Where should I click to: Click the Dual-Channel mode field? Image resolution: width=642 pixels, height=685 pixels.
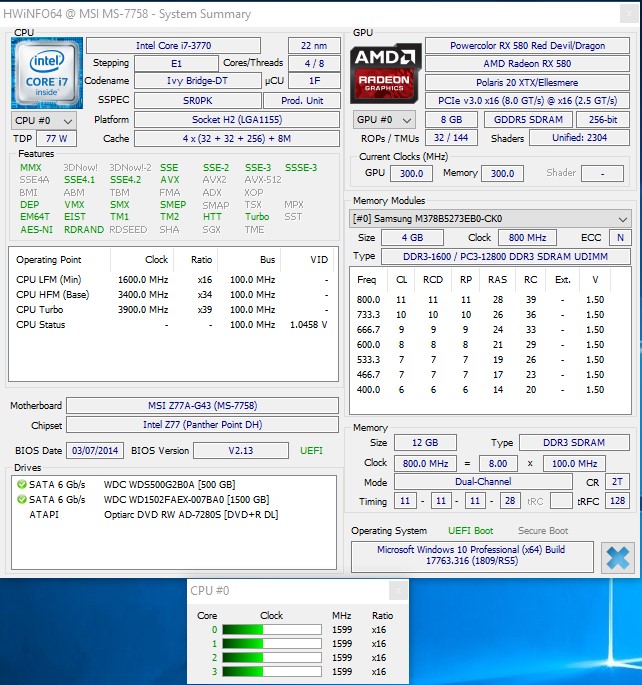pyautogui.click(x=483, y=482)
